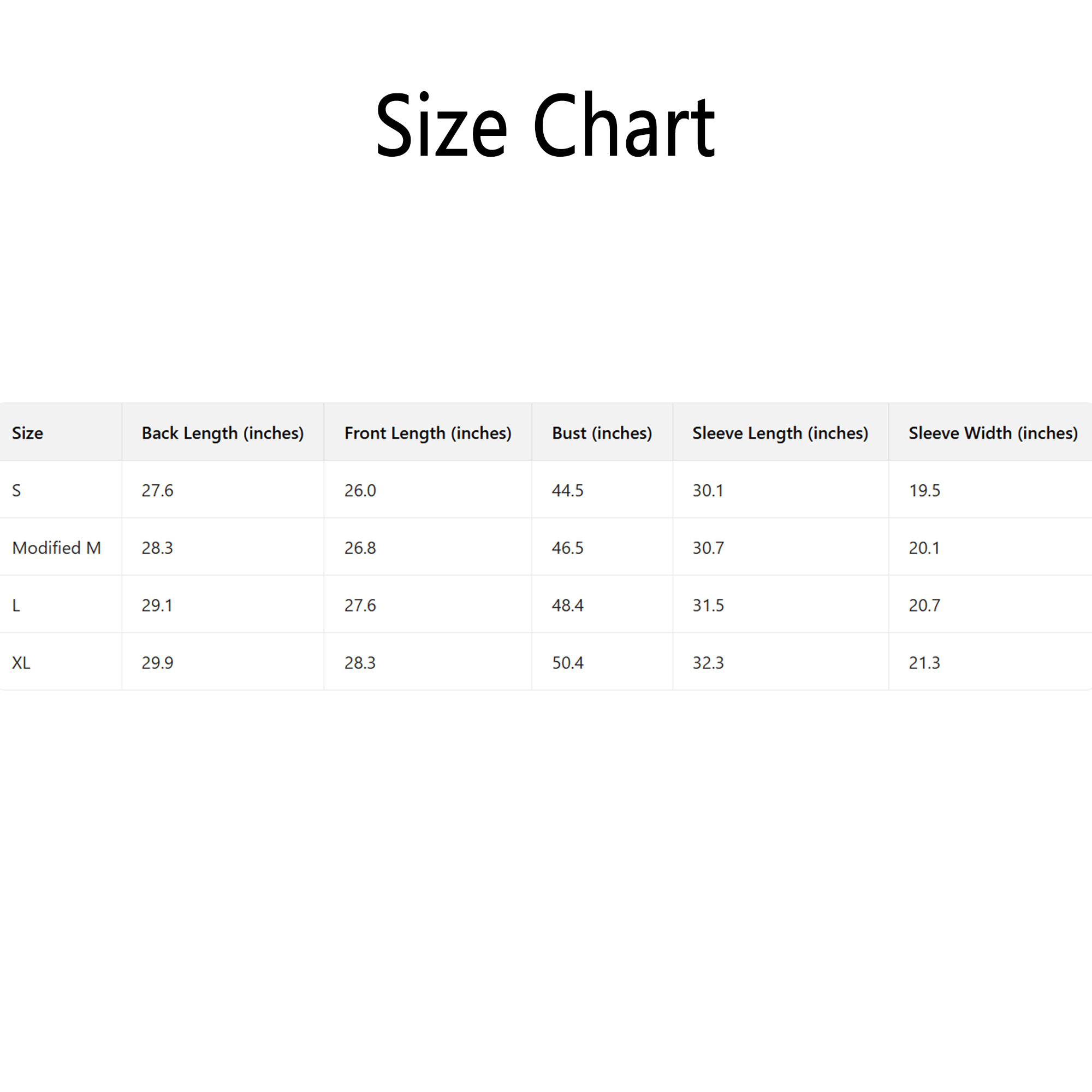
Task: Click the Size column header
Action: click(28, 433)
